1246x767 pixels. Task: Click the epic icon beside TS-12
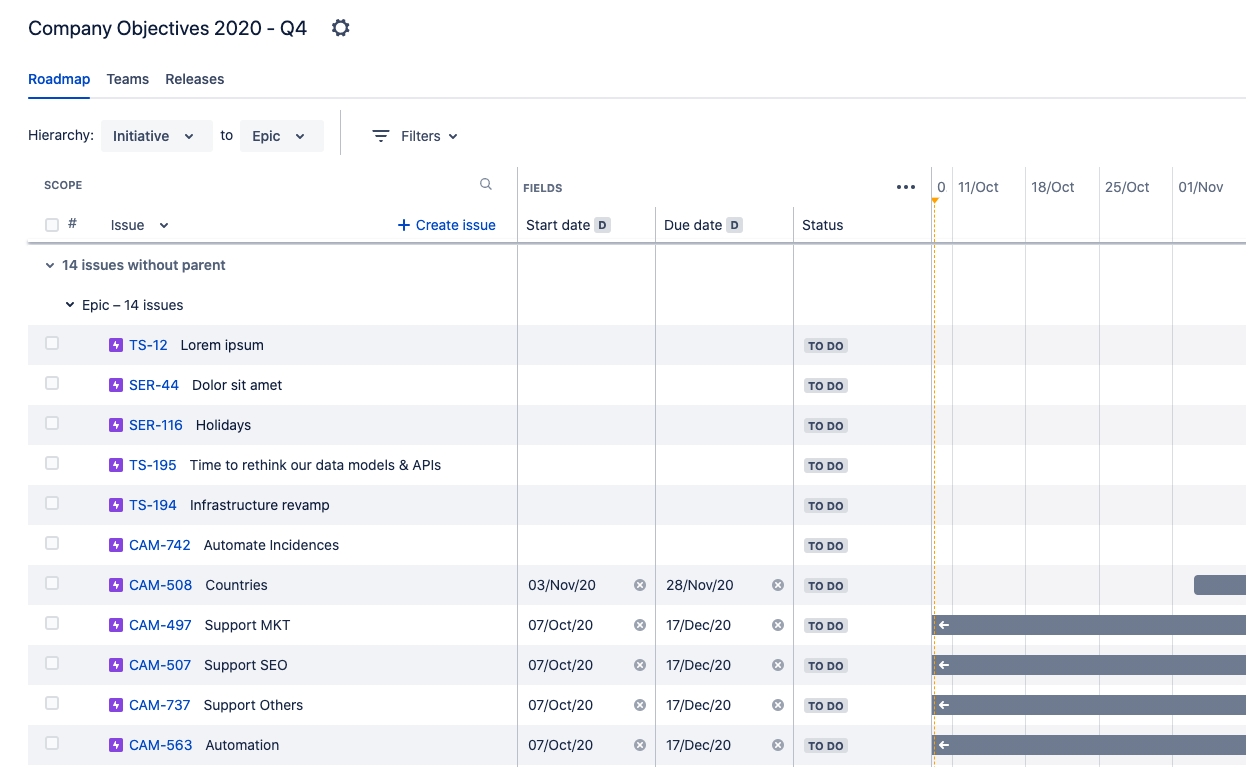[116, 345]
